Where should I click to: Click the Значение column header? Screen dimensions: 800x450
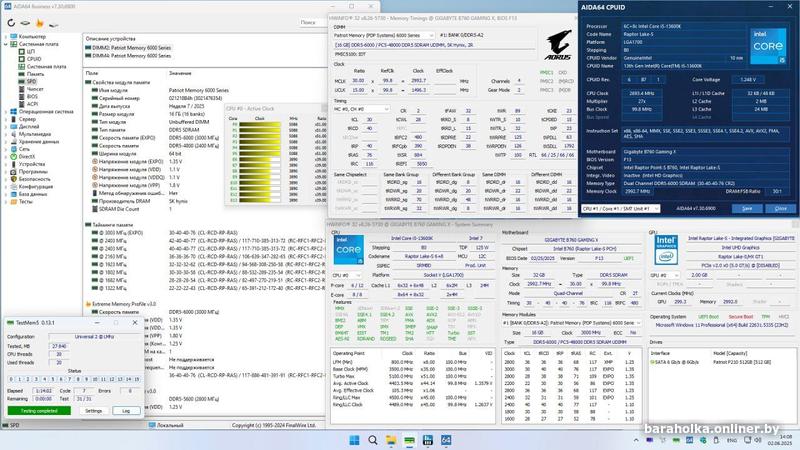[180, 73]
